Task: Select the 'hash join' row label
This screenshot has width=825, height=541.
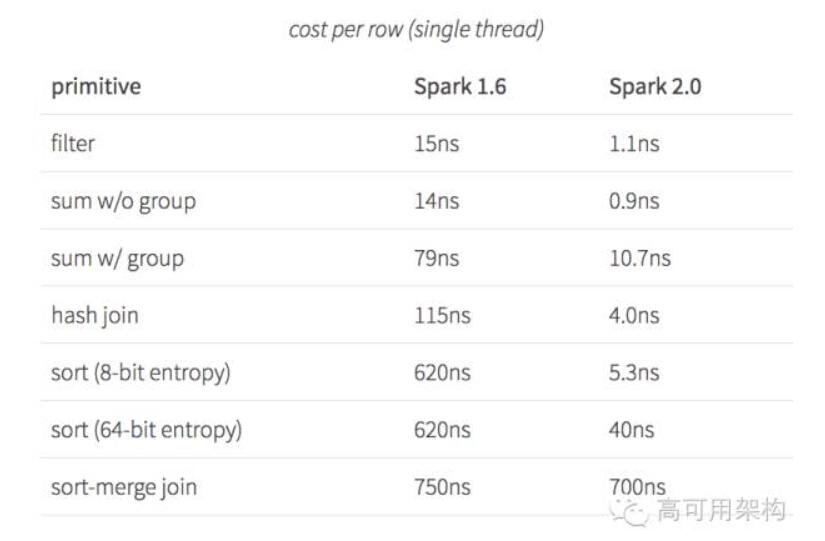Action: click(95, 316)
